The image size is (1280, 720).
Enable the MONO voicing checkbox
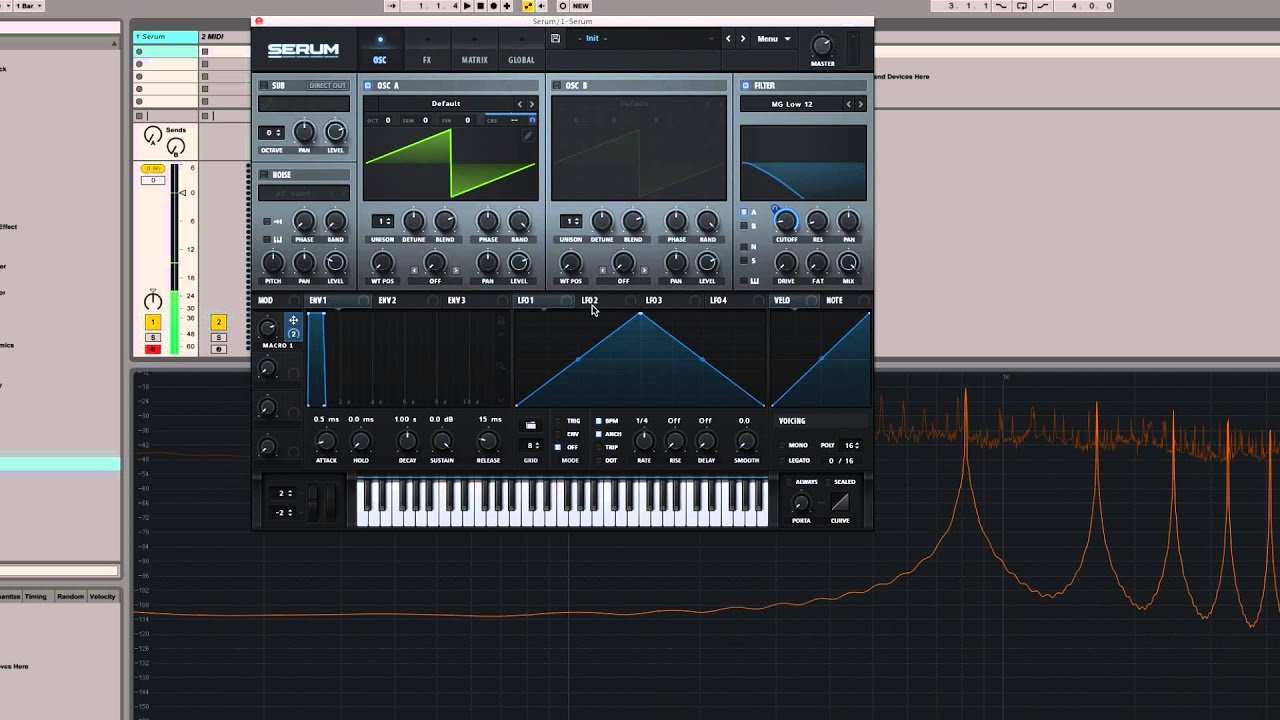tap(782, 445)
